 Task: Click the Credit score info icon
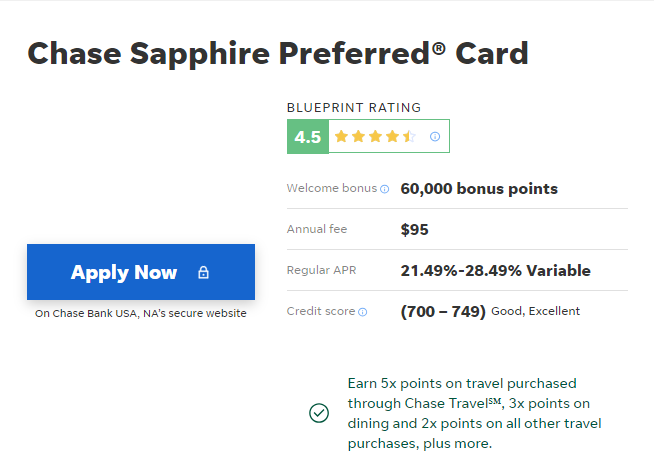pyautogui.click(x=363, y=312)
